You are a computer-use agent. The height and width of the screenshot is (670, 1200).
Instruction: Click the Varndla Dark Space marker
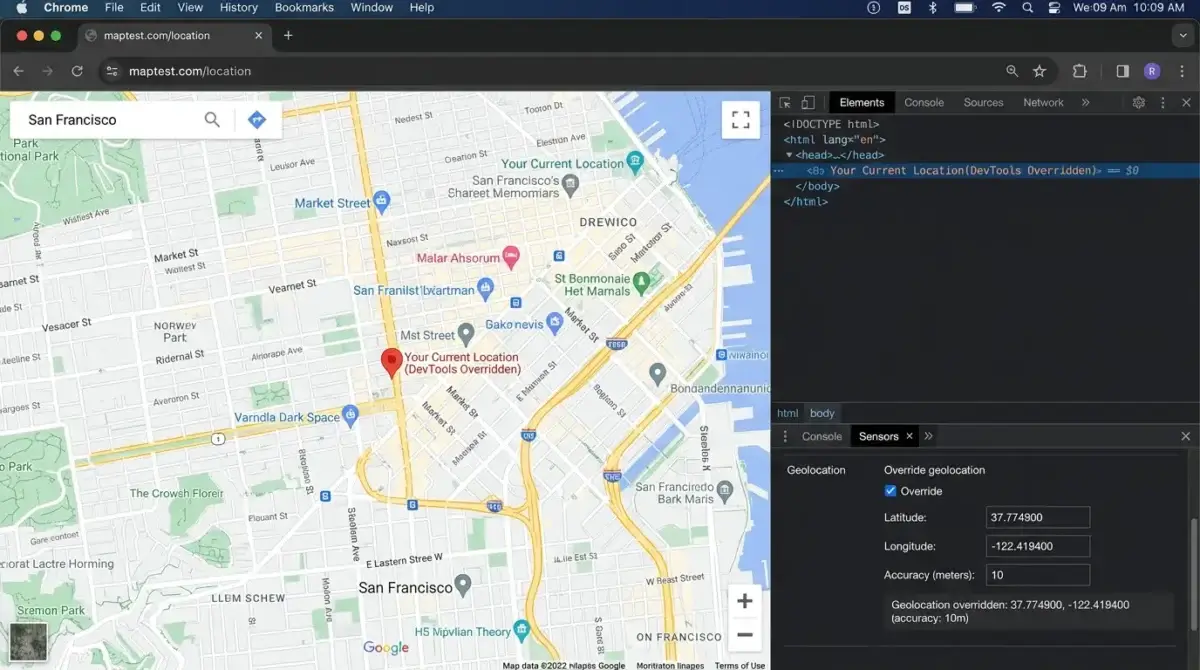(x=349, y=415)
